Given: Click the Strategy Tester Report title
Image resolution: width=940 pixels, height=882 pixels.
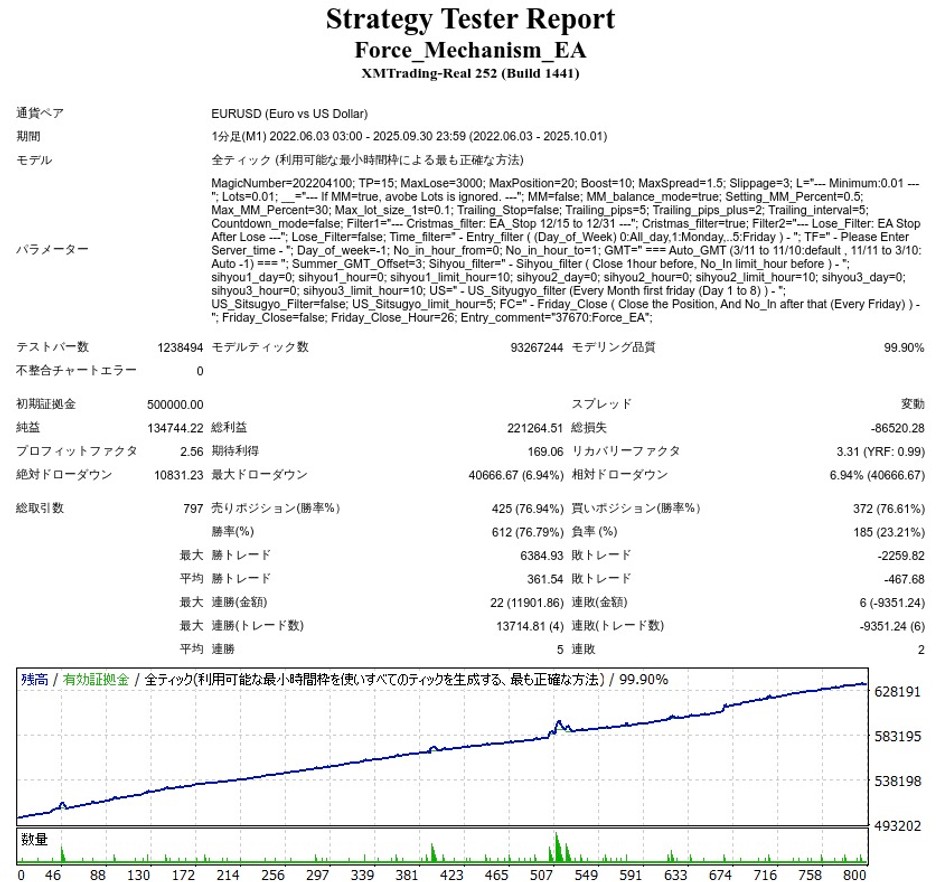Looking at the screenshot, I should 470,19.
